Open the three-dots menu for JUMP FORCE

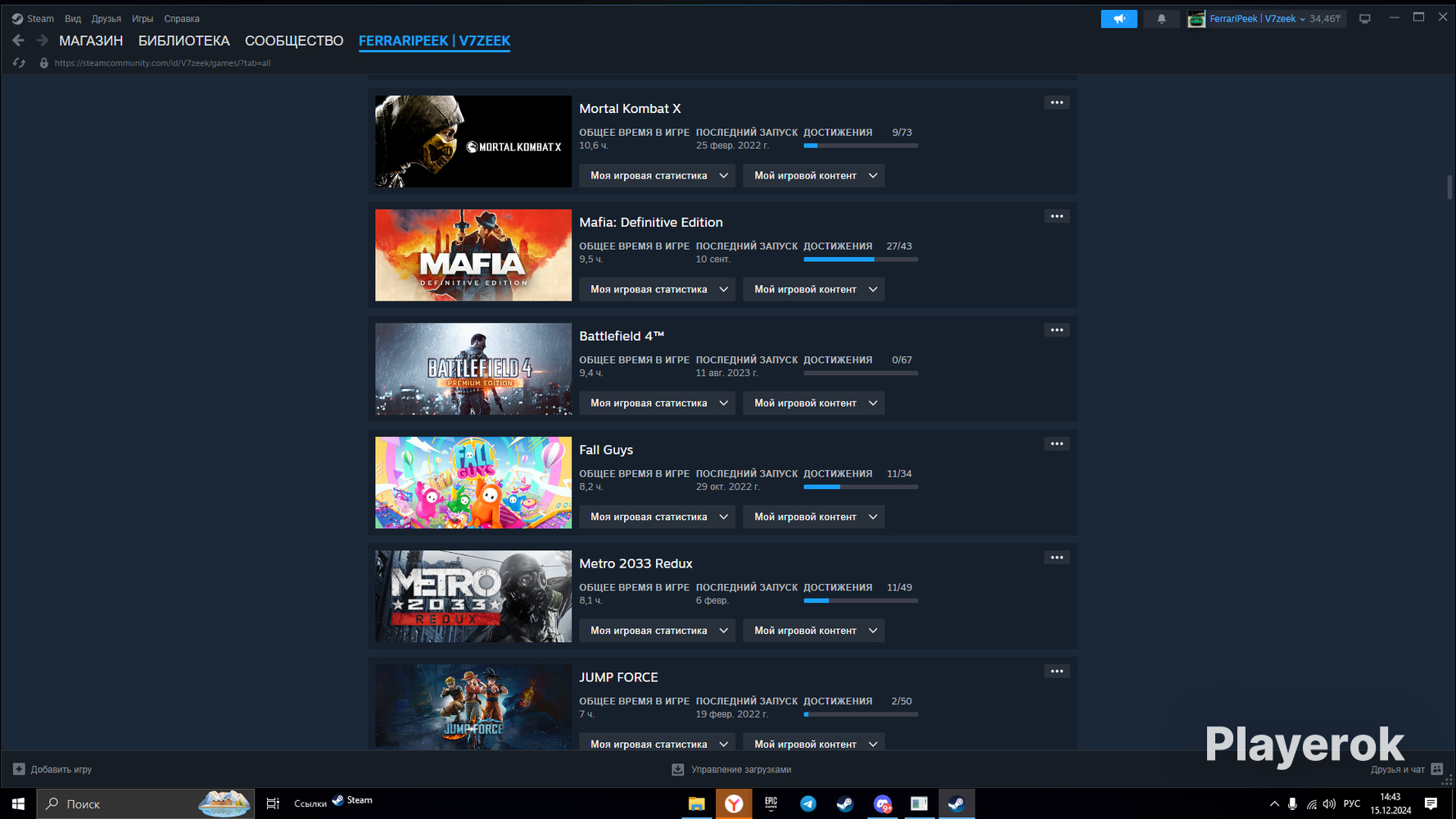click(x=1057, y=672)
